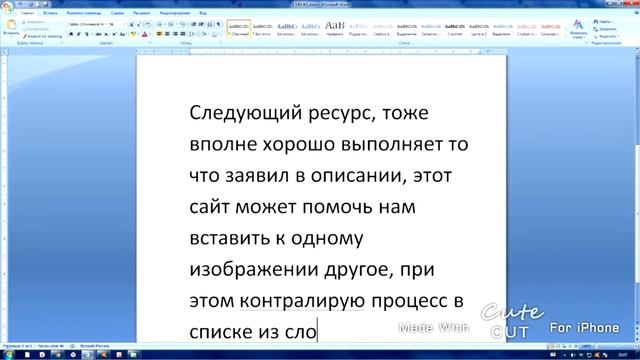640x360 pixels.
Task: Apply the Строгий (Strong) style
Action: coord(455,29)
